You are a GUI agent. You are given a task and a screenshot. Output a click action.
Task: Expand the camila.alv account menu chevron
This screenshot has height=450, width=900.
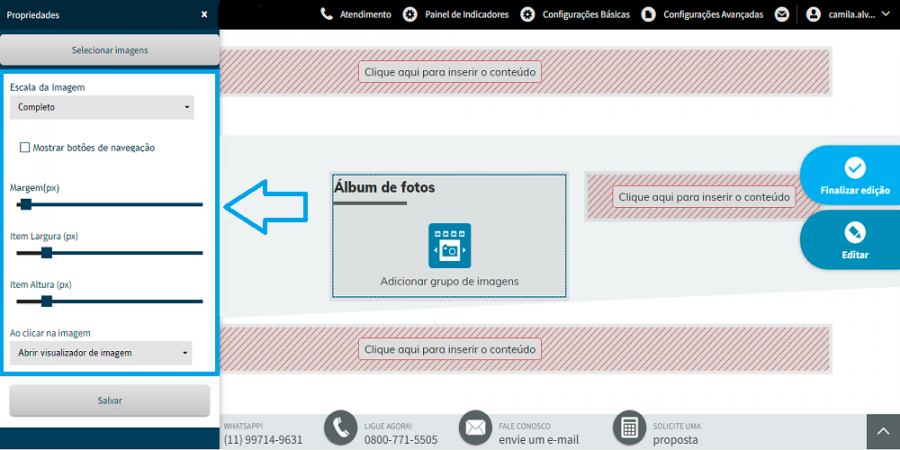[885, 14]
